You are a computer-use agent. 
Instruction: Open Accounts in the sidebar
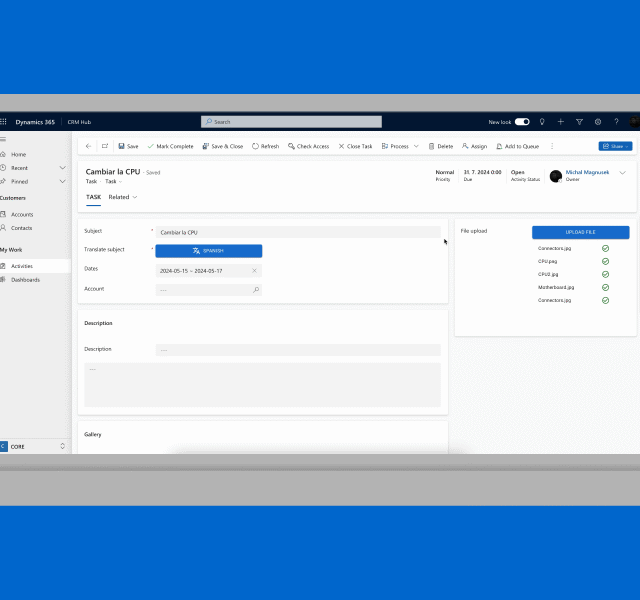pyautogui.click(x=22, y=214)
